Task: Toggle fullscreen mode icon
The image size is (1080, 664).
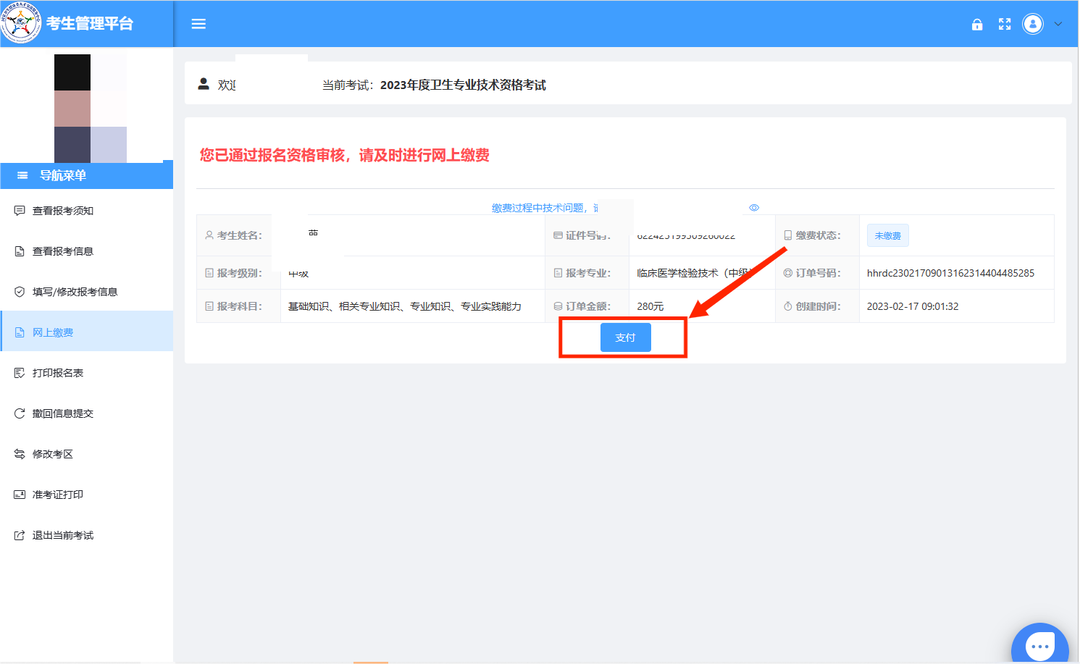Action: [1005, 24]
